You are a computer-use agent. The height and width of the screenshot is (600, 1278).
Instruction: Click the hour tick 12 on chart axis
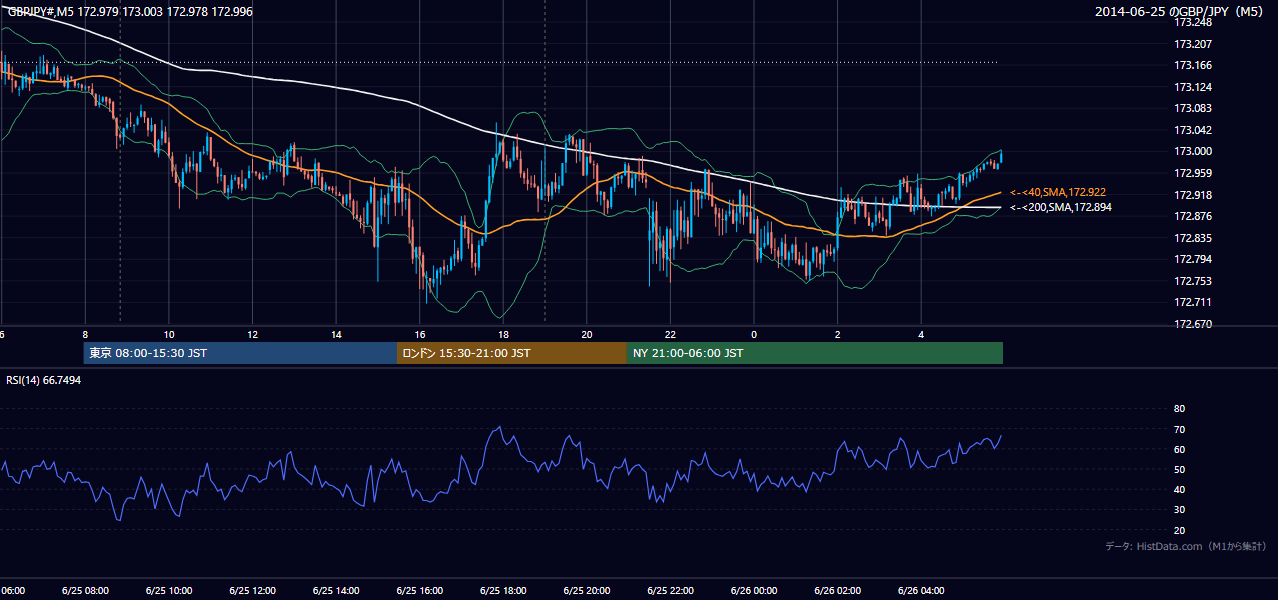pos(253,334)
